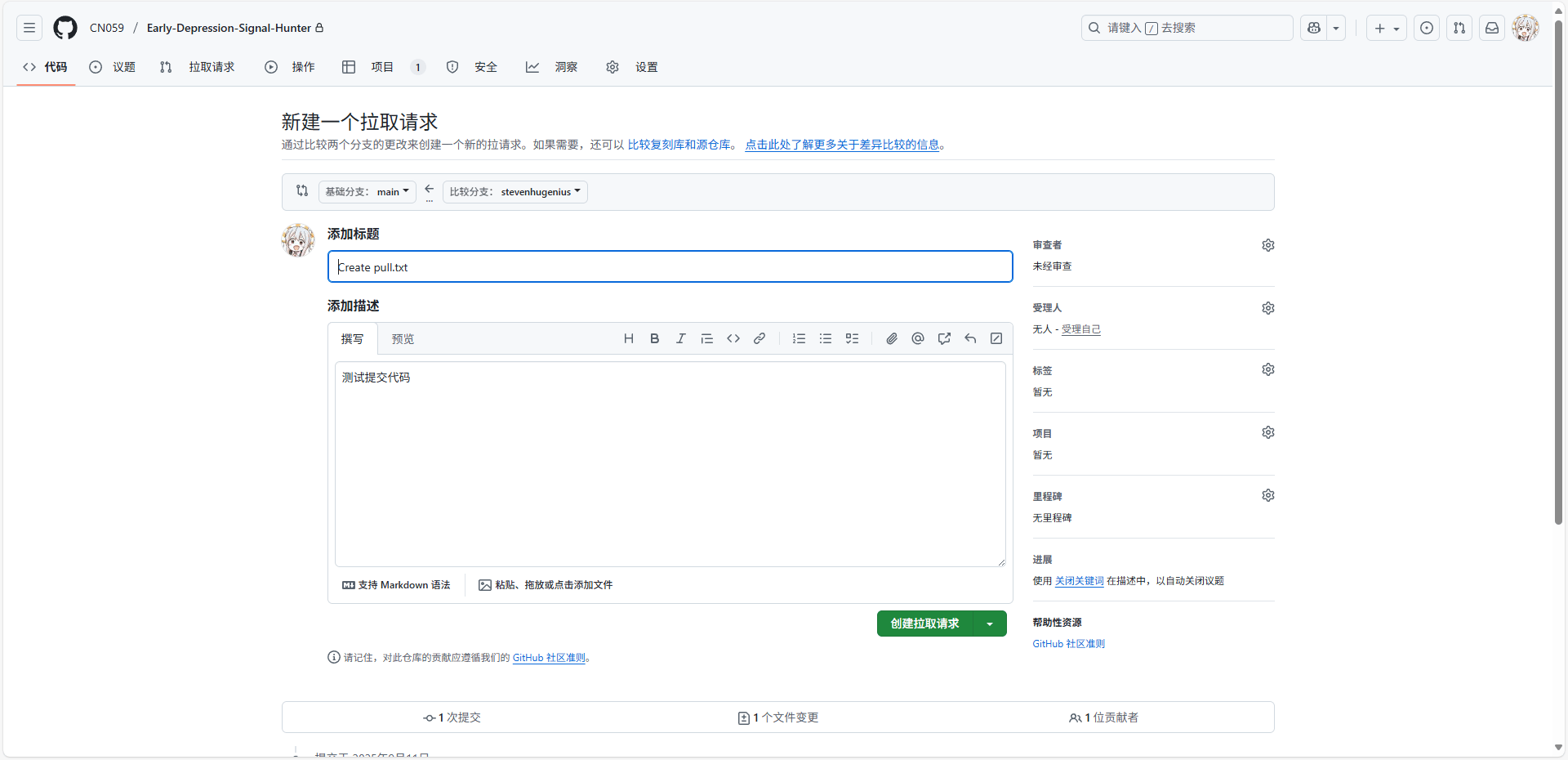Insert a link with the link icon
The width and height of the screenshot is (1568, 760).
click(x=759, y=338)
